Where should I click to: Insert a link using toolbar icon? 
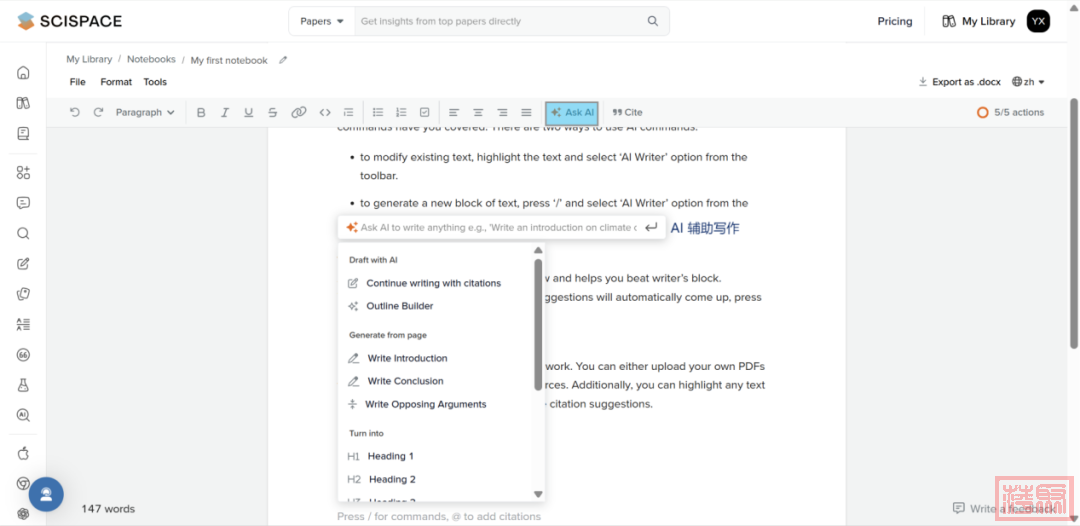tap(298, 113)
